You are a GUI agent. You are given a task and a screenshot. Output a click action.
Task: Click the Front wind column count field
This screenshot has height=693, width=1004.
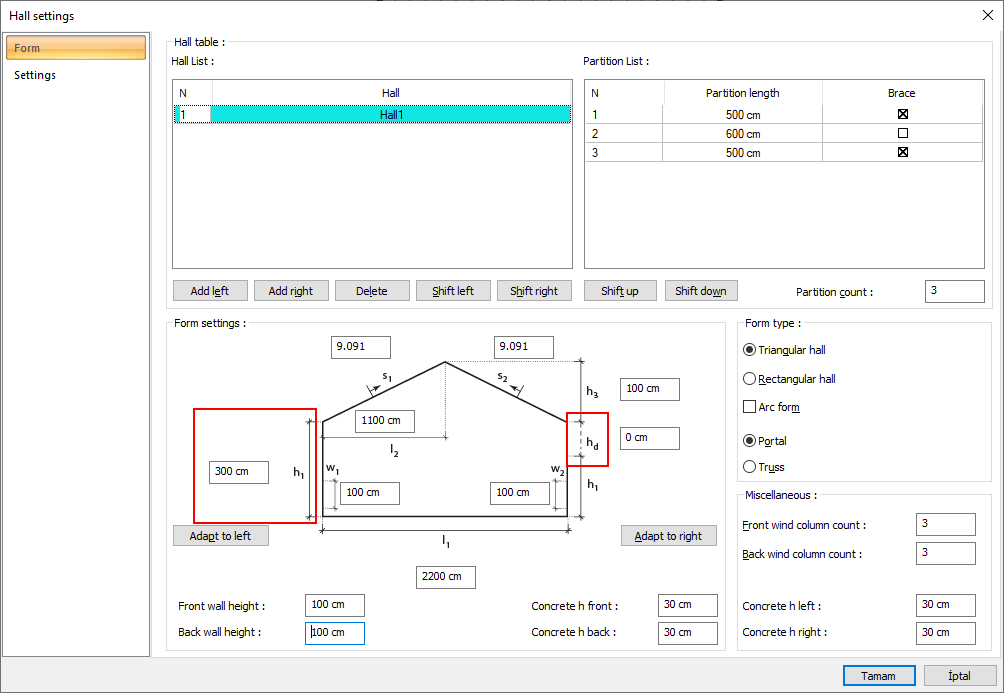[x=945, y=525]
